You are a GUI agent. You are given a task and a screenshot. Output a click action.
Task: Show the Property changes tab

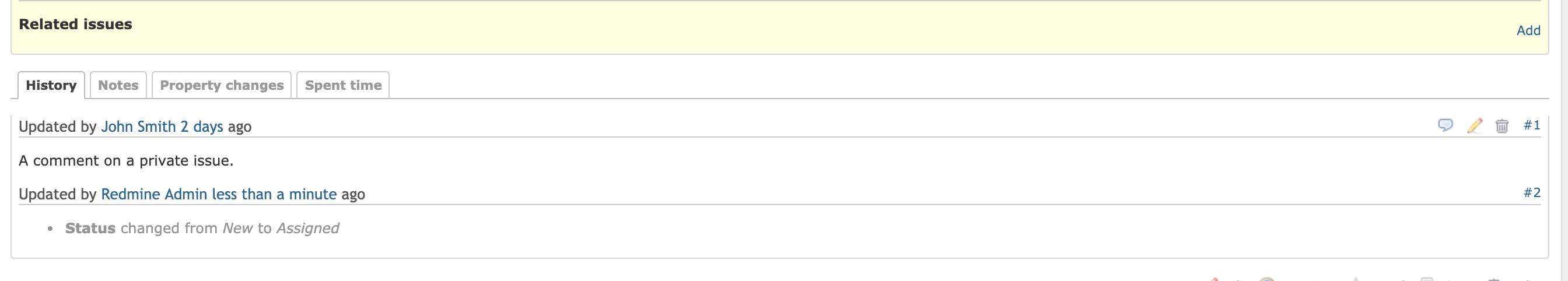click(x=222, y=85)
